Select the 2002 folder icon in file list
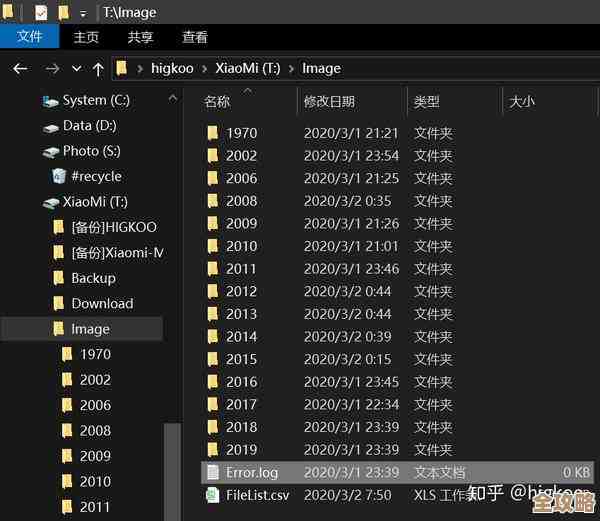The image size is (600, 521). pos(213,156)
